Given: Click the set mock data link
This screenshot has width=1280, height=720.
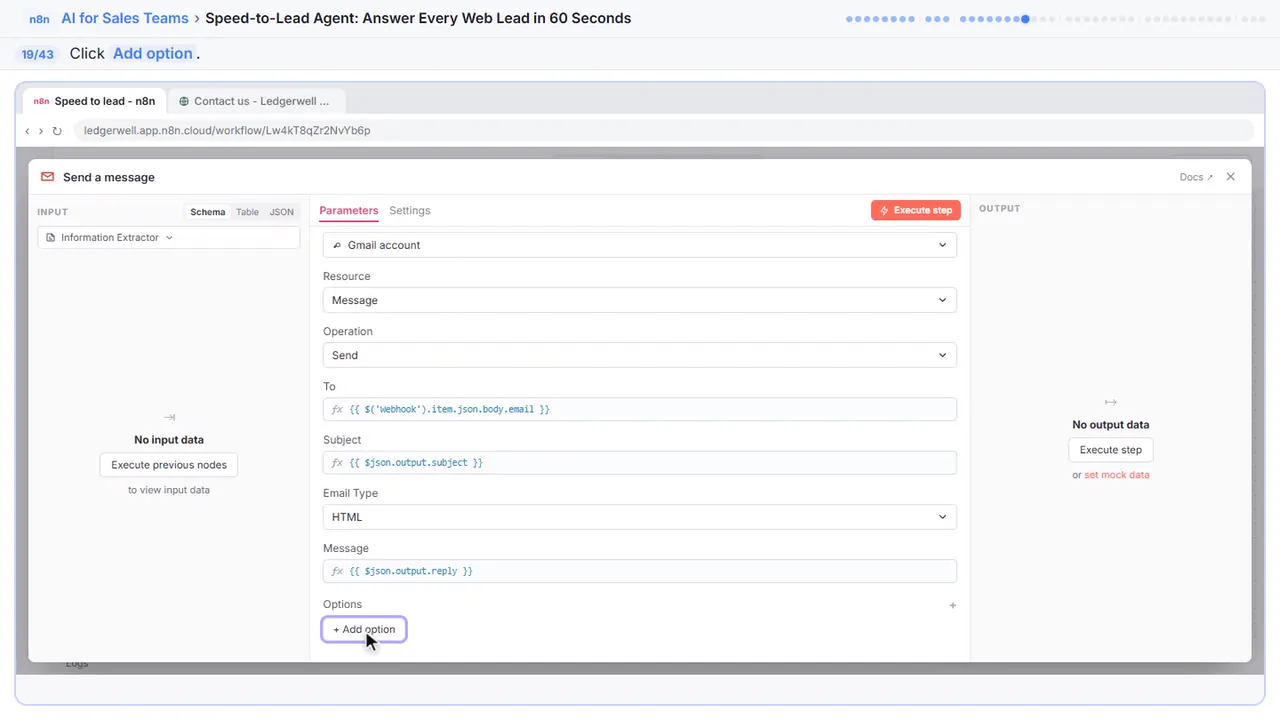Looking at the screenshot, I should point(1117,475).
